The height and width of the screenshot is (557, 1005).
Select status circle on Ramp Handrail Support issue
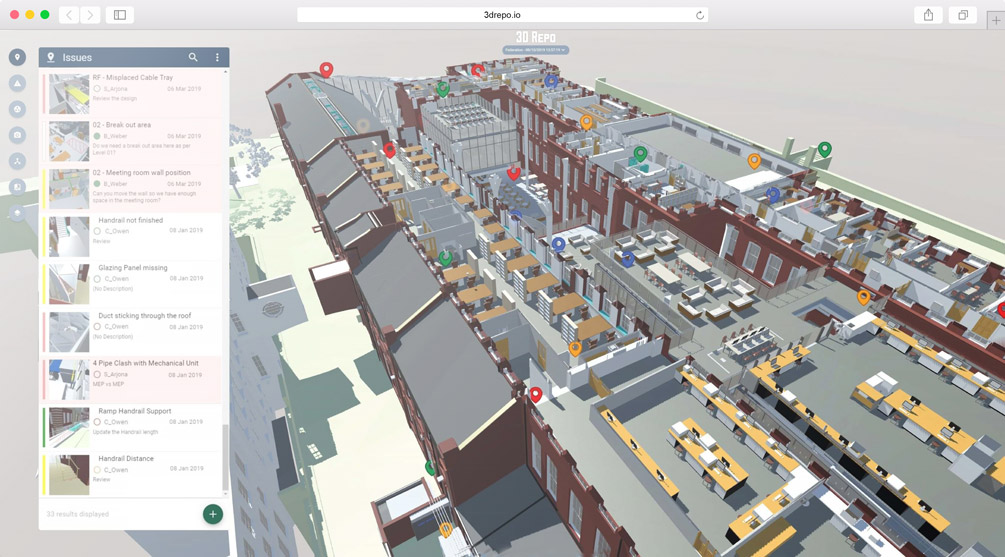pyautogui.click(x=97, y=422)
